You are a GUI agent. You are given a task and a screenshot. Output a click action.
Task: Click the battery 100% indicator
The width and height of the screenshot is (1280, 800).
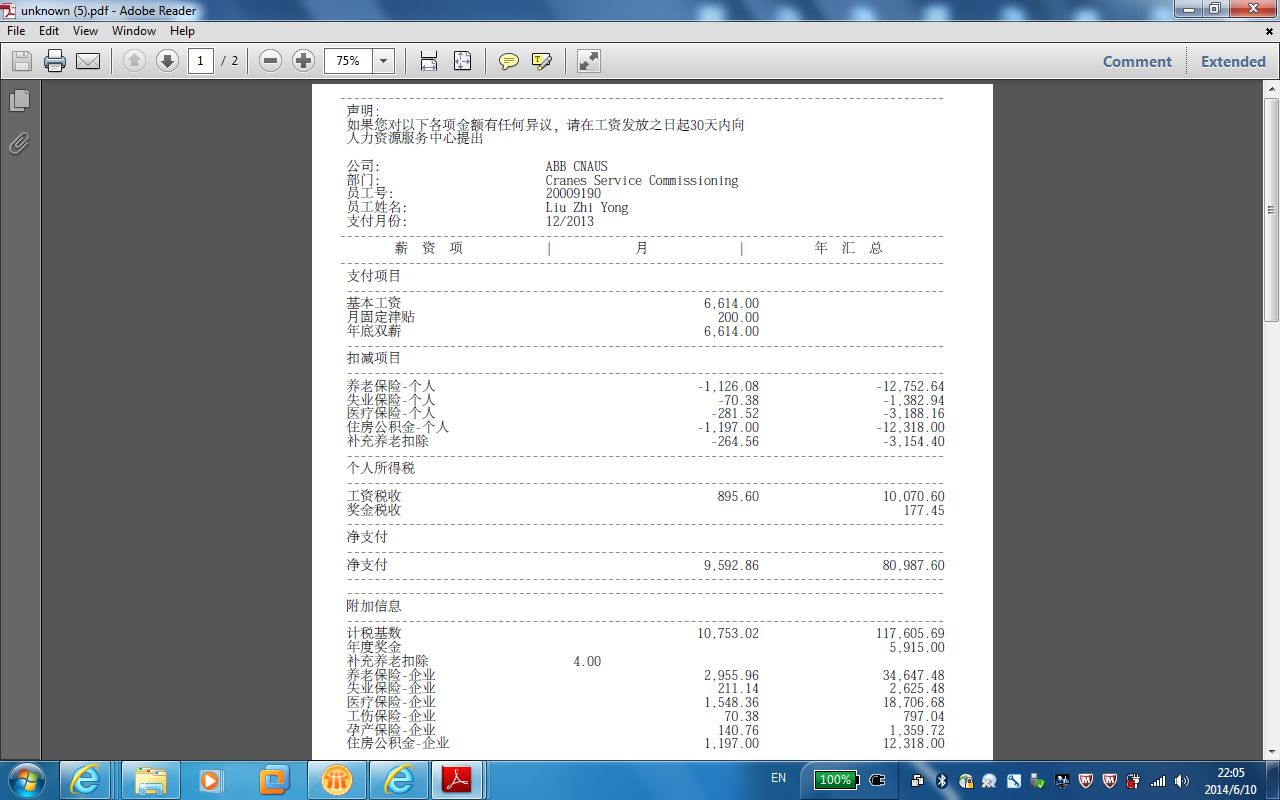(x=834, y=780)
